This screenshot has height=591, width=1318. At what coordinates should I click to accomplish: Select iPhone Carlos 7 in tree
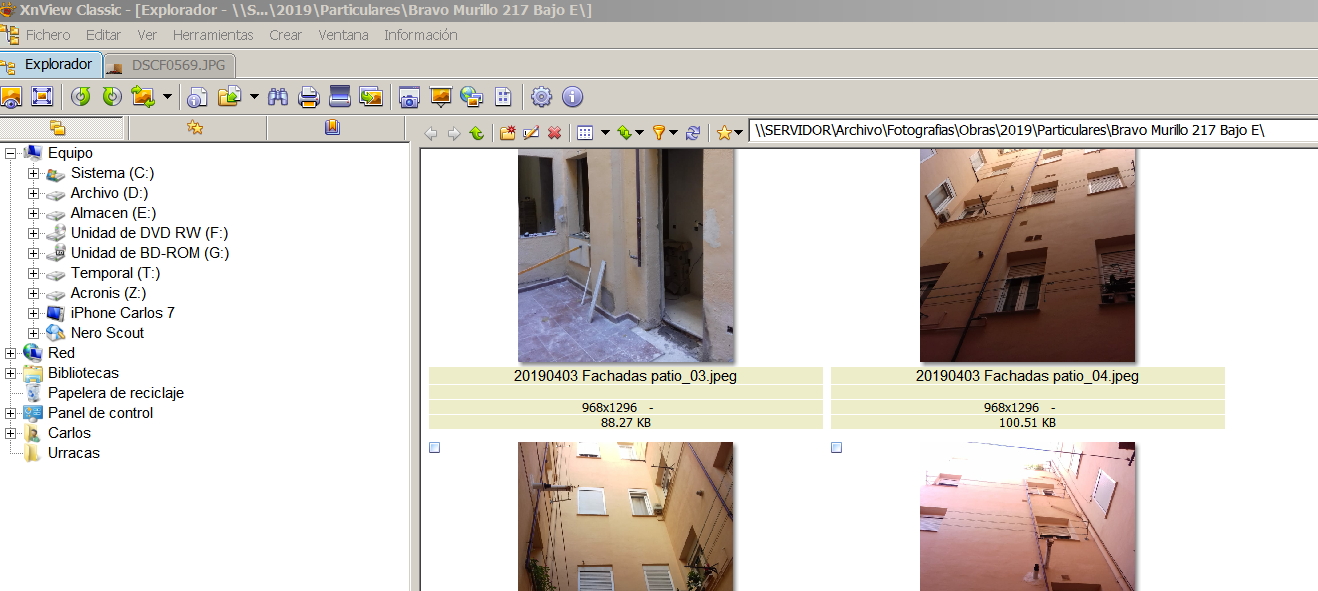[122, 313]
